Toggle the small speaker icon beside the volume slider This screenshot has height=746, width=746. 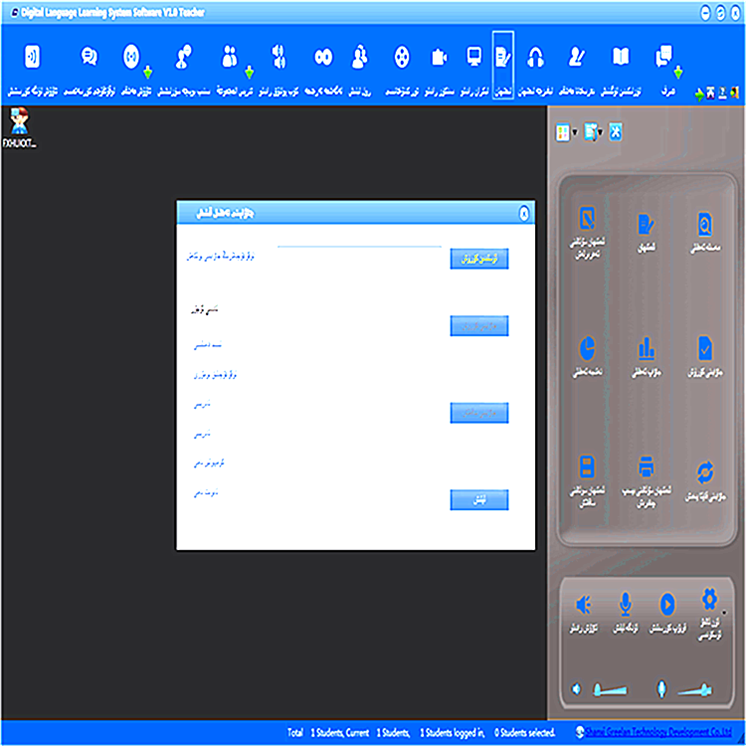[576, 689]
